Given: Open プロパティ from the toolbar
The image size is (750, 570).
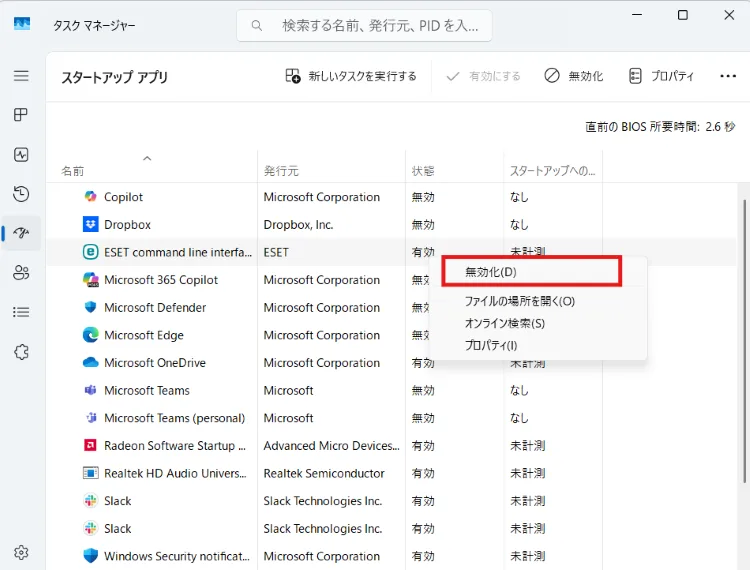Looking at the screenshot, I should [x=661, y=76].
